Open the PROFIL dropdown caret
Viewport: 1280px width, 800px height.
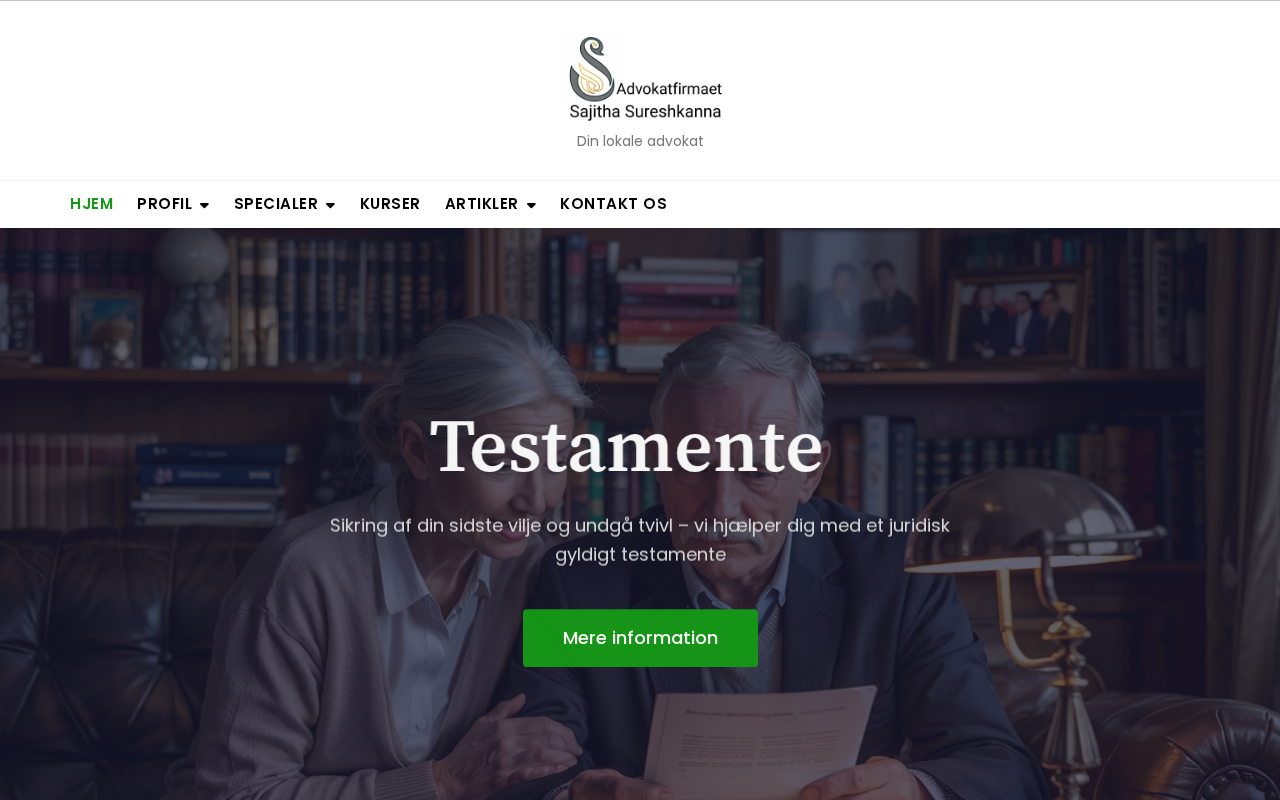coord(204,205)
